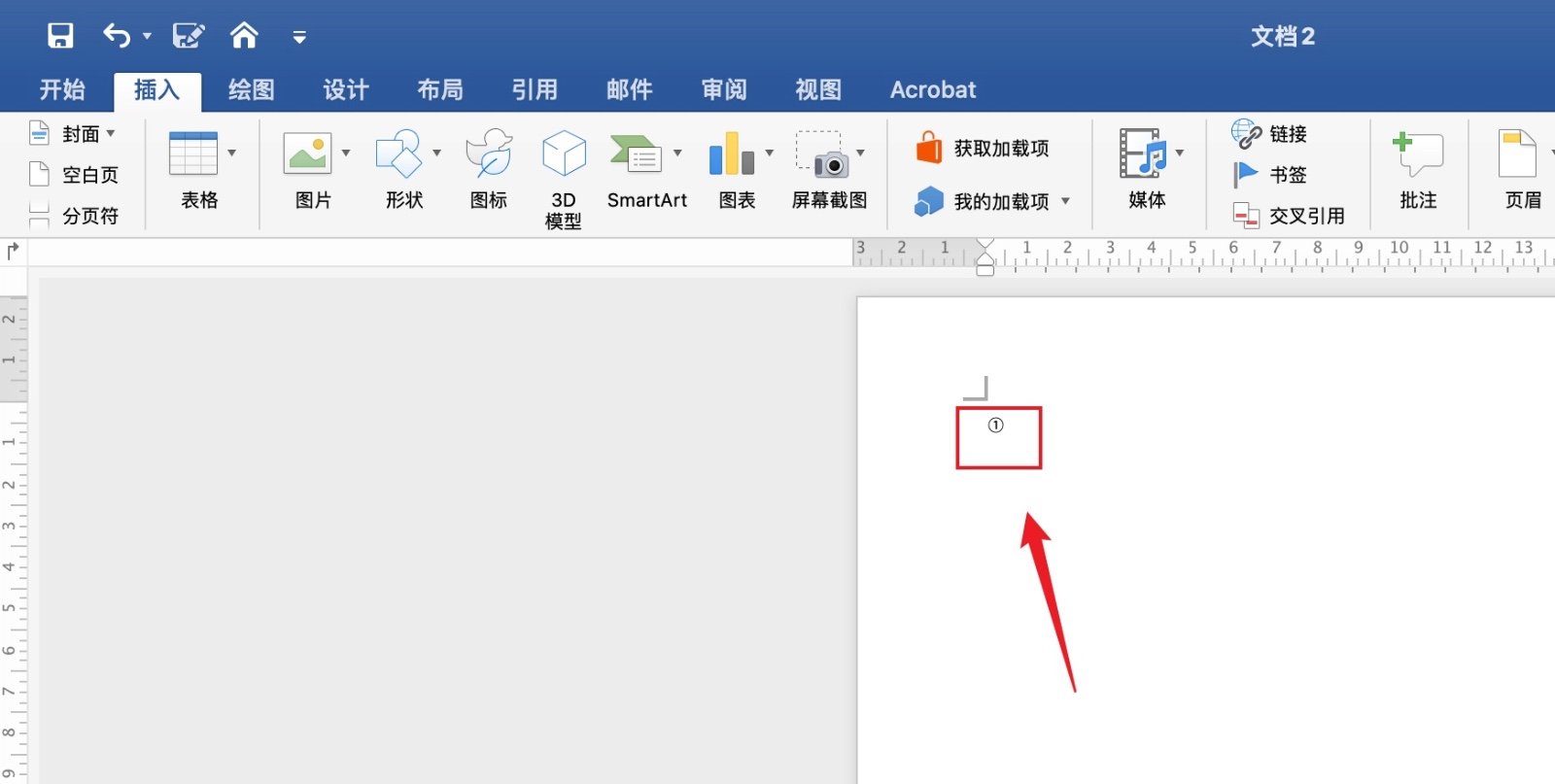This screenshot has width=1555, height=784.
Task: Click the tab stop selector at ruler corner
Action: point(13,252)
